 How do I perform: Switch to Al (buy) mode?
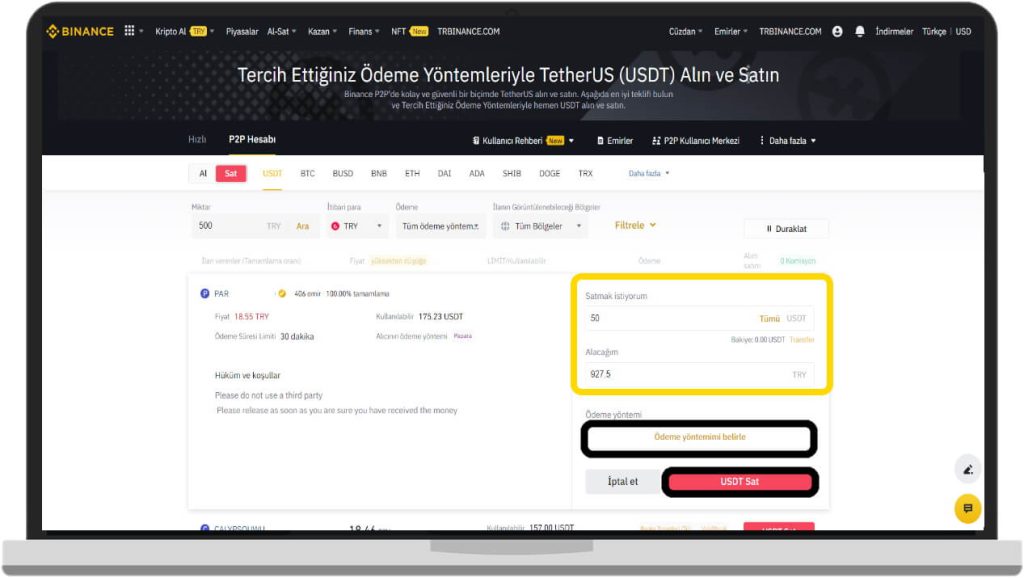[x=203, y=174]
